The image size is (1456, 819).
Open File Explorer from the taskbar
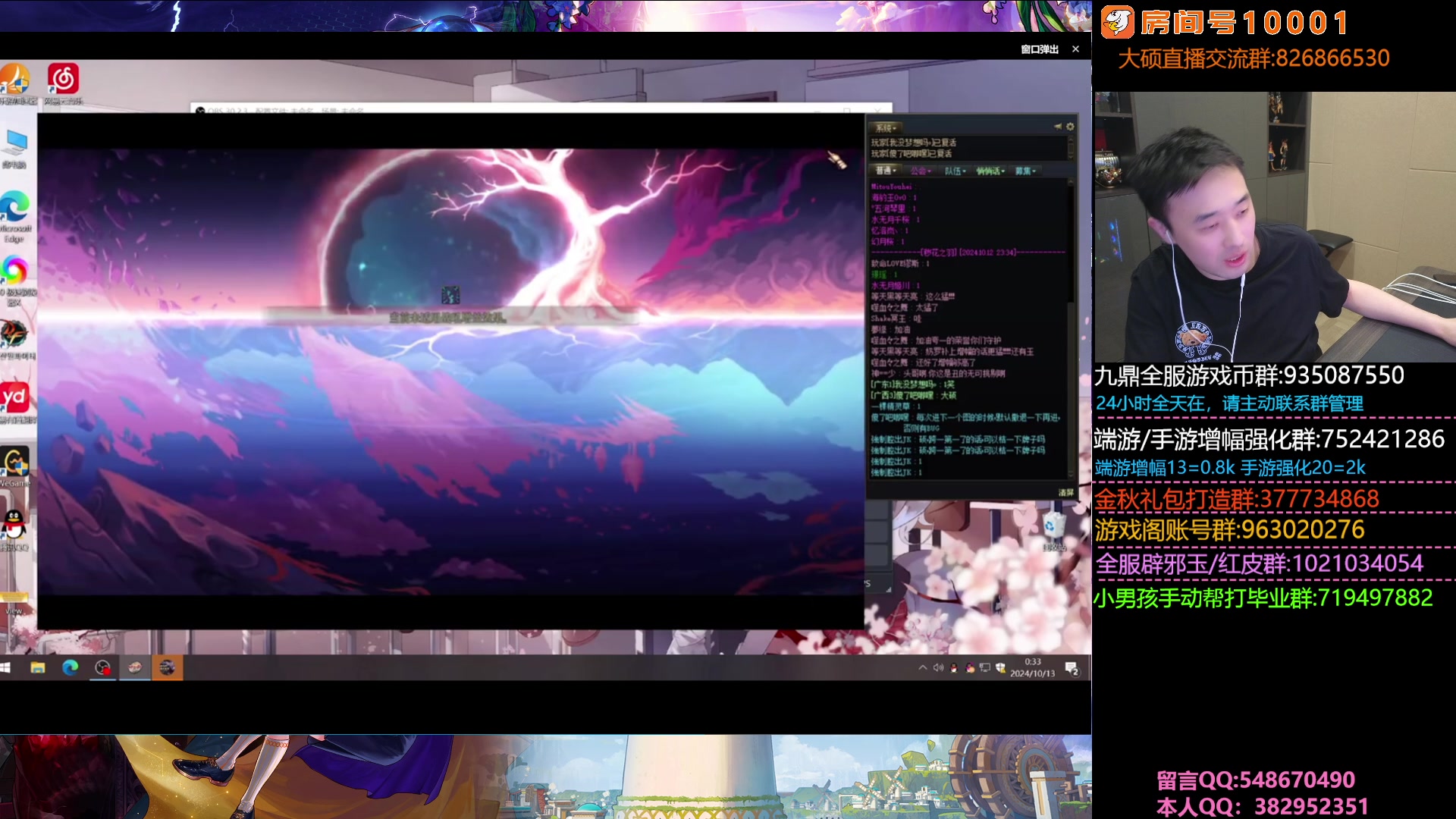point(37,667)
